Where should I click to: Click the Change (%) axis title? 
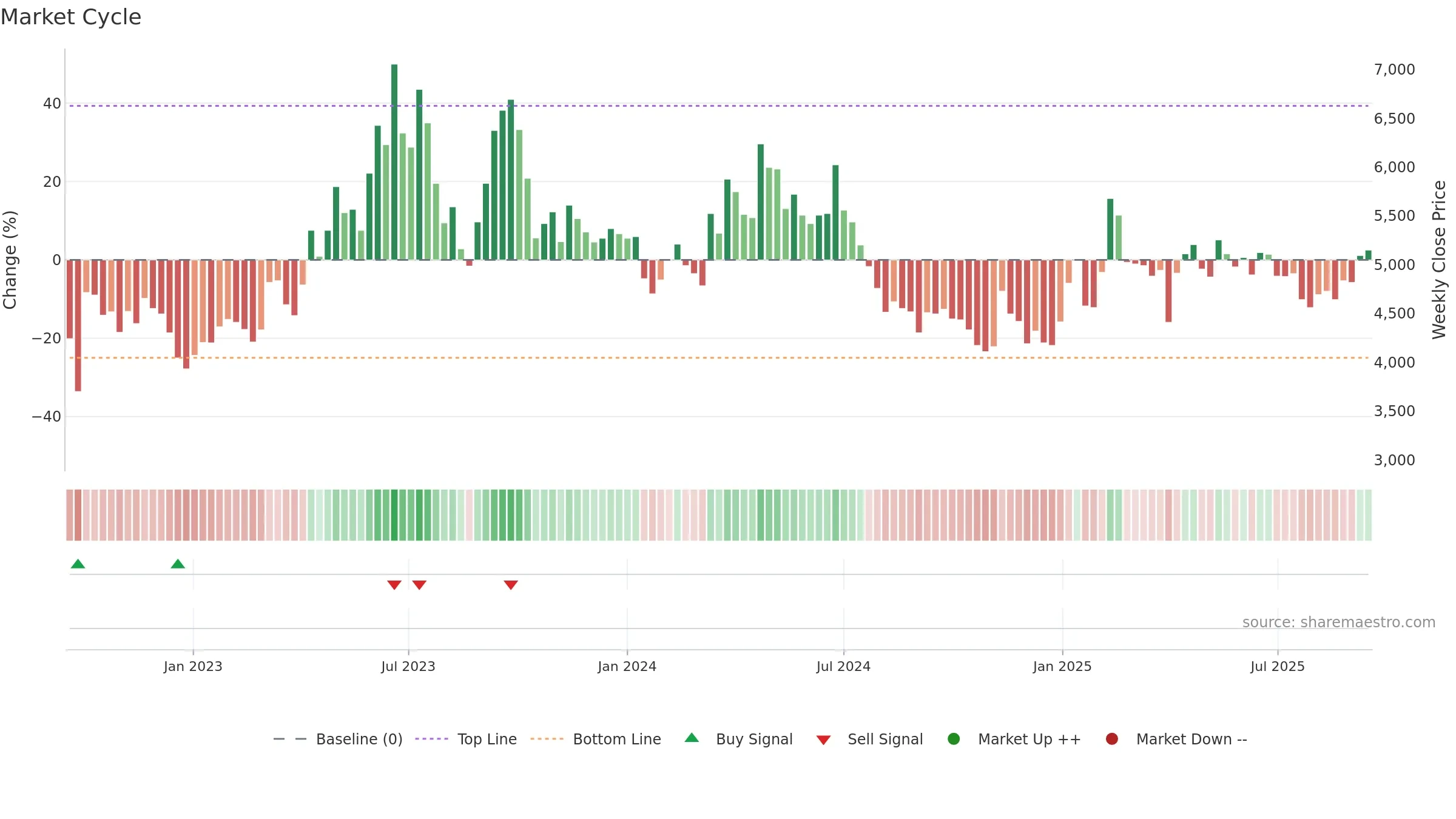(10, 260)
